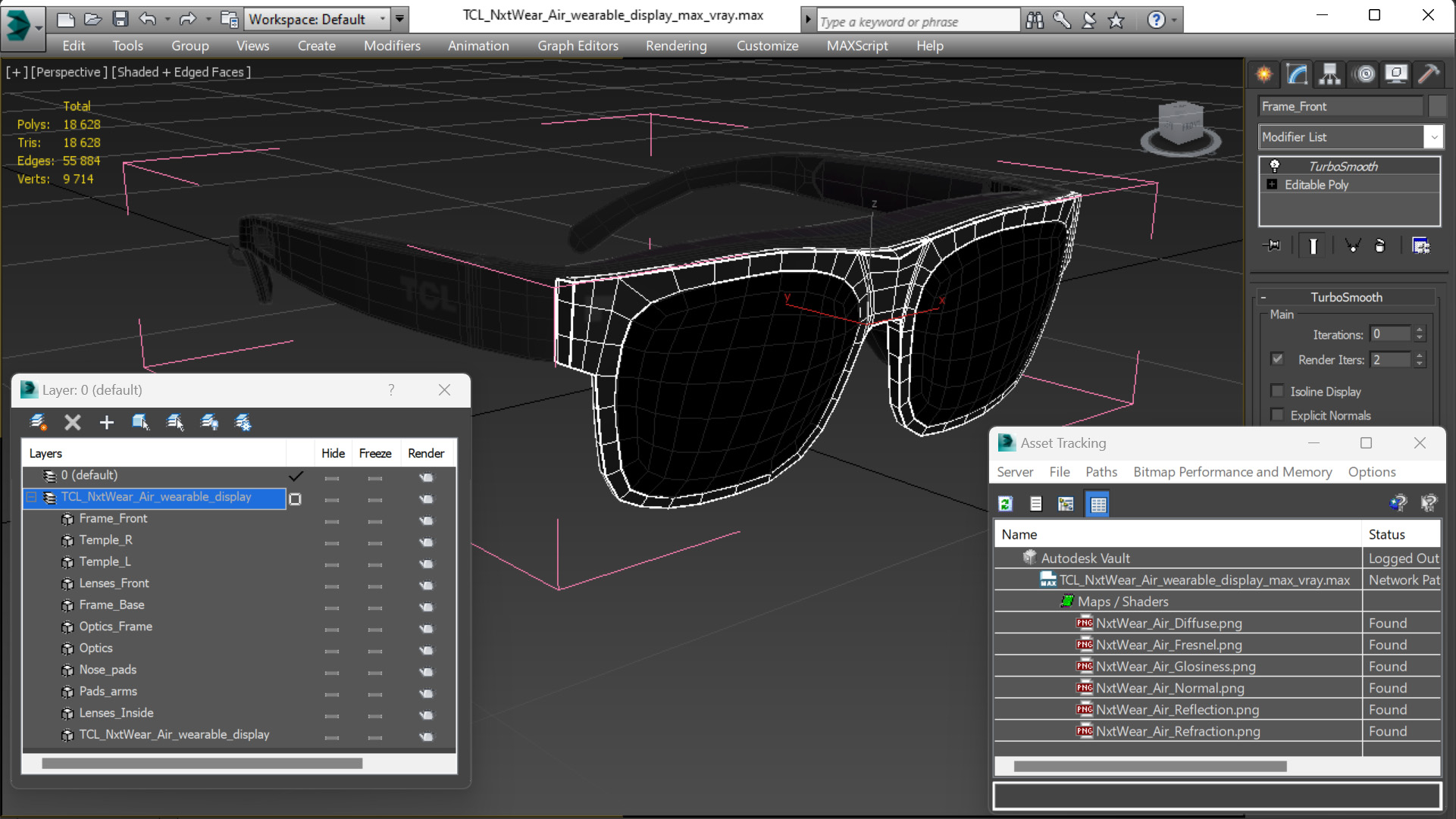The image size is (1456, 819).
Task: Click the Layer dialog horizontal scrollbar
Action: coord(202,764)
